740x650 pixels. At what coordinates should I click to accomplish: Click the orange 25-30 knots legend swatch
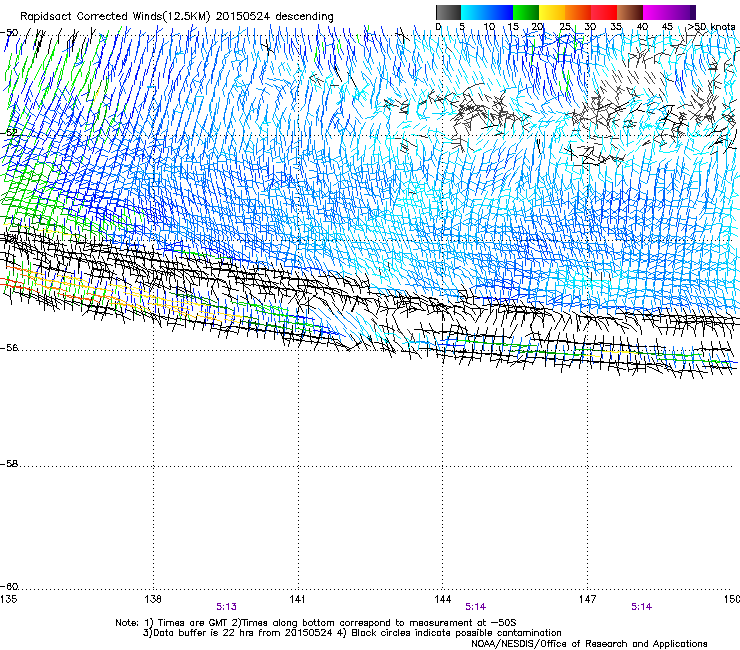coord(578,12)
